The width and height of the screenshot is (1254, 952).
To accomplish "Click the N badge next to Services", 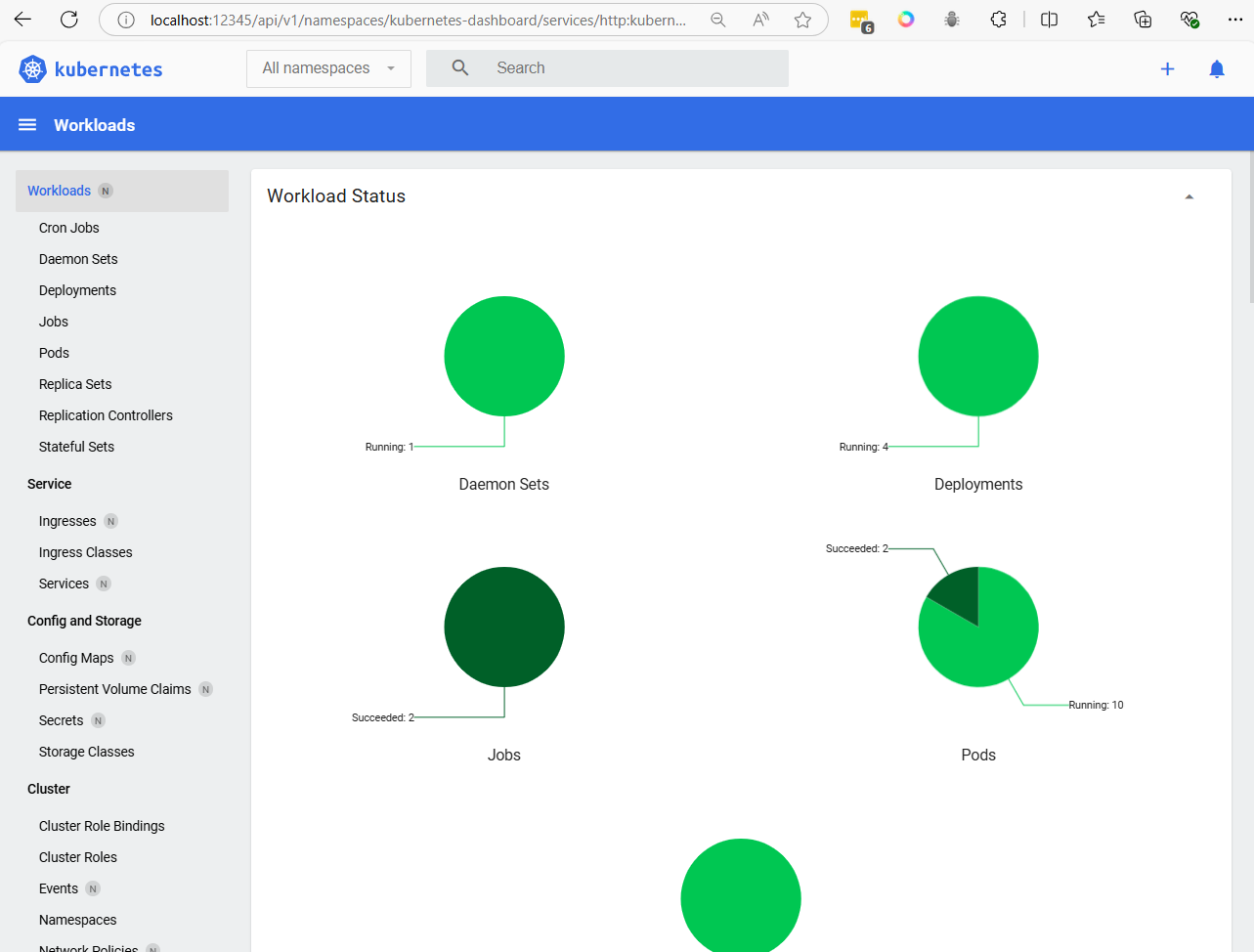I will 104,584.
